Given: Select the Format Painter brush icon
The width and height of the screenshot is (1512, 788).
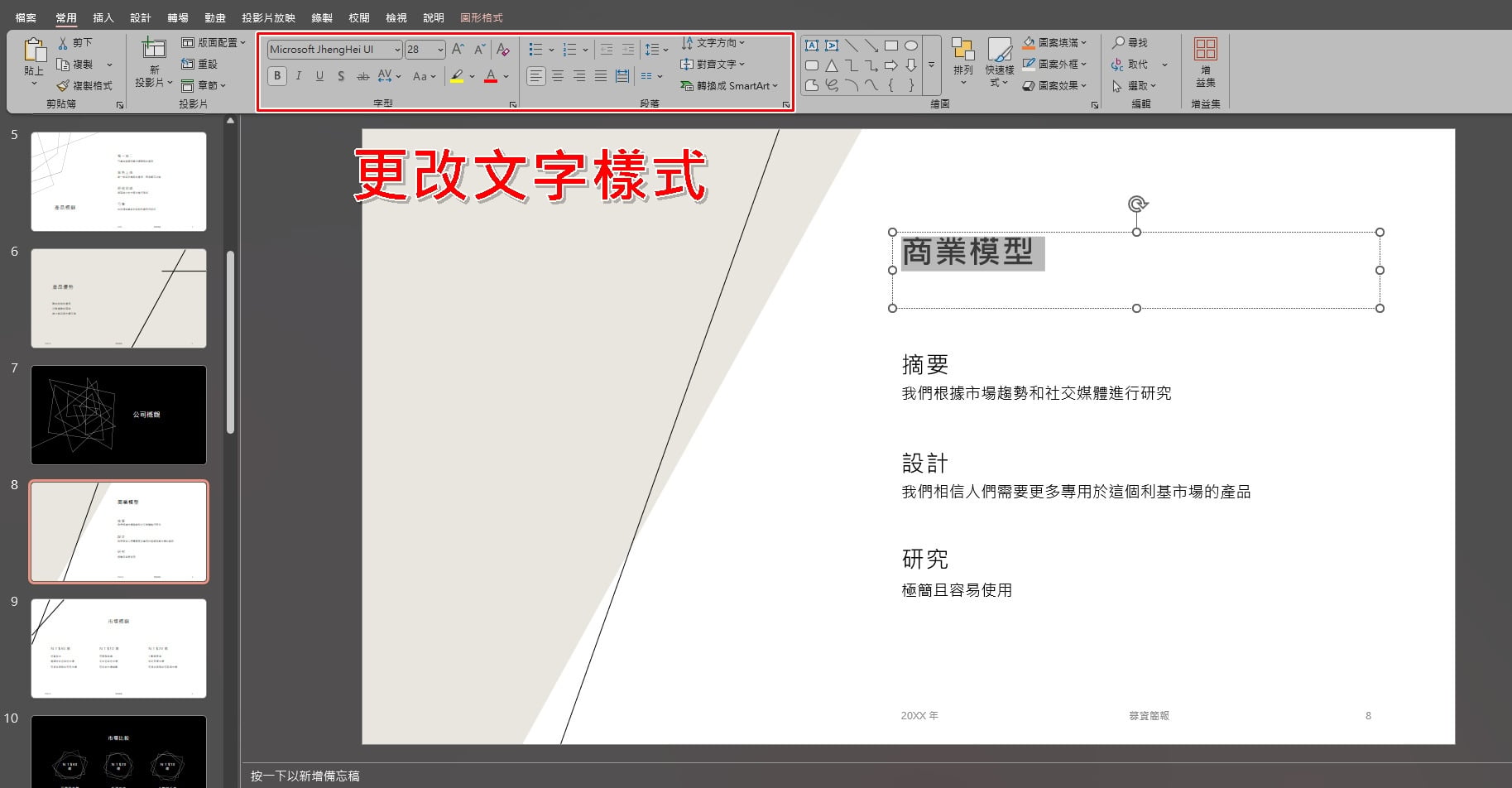Looking at the screenshot, I should tap(63, 85).
